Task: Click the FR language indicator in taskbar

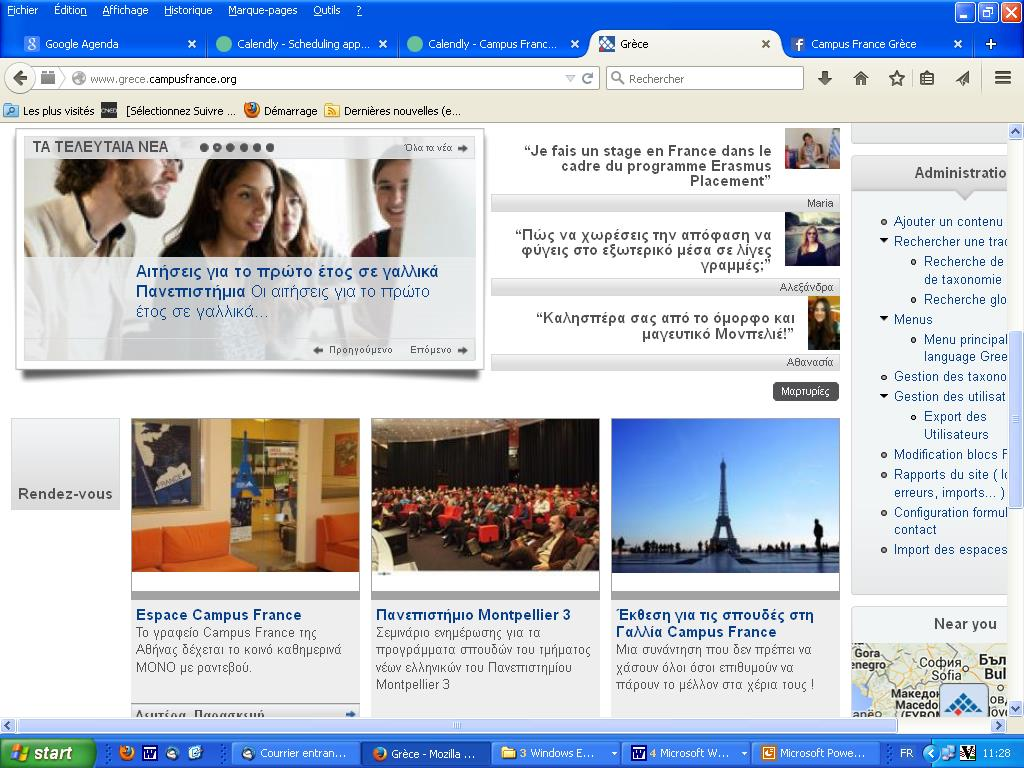Action: [x=906, y=753]
